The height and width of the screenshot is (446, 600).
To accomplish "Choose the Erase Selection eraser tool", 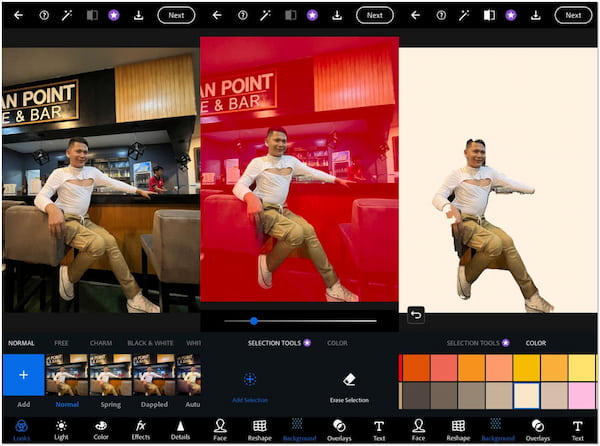I will pos(349,380).
